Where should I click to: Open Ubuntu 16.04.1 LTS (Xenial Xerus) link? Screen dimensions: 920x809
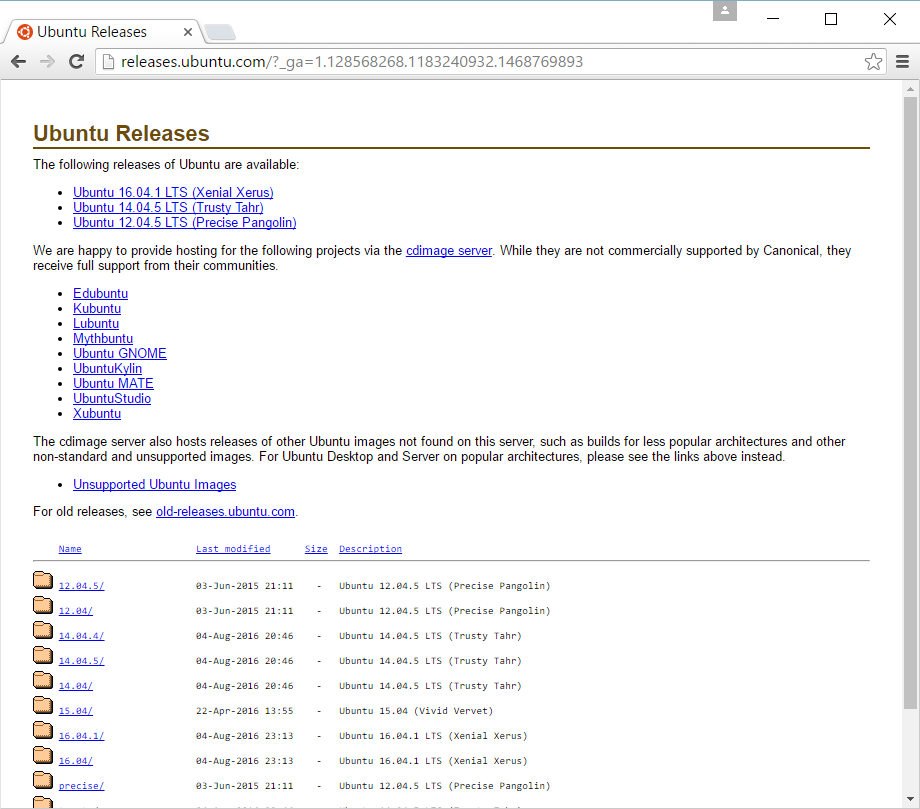[173, 192]
